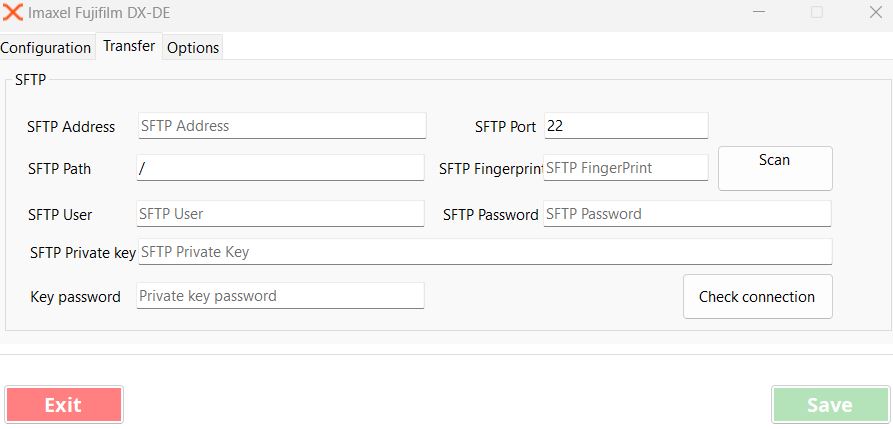Click into the SFTP Port field
Screen dimensions: 893x429
626,126
